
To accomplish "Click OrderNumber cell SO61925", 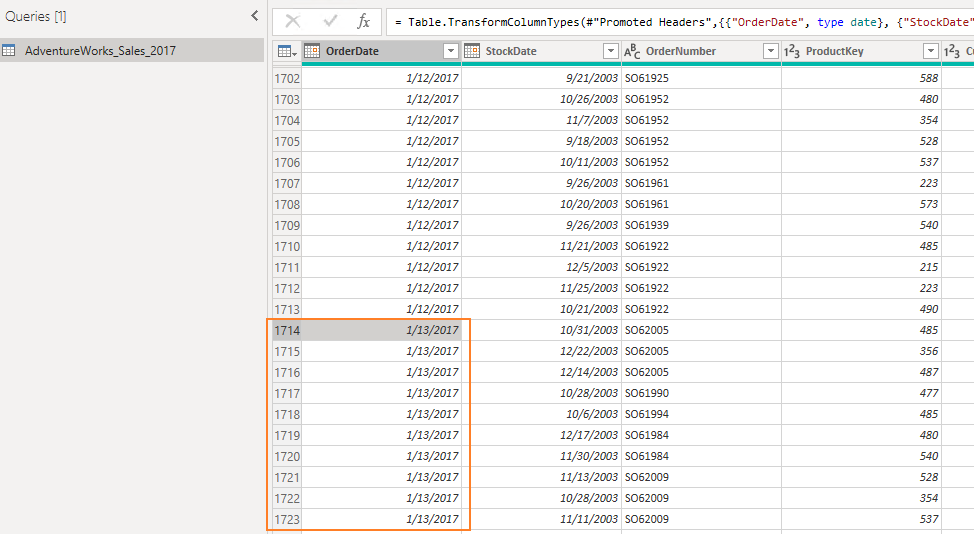I will [x=701, y=78].
